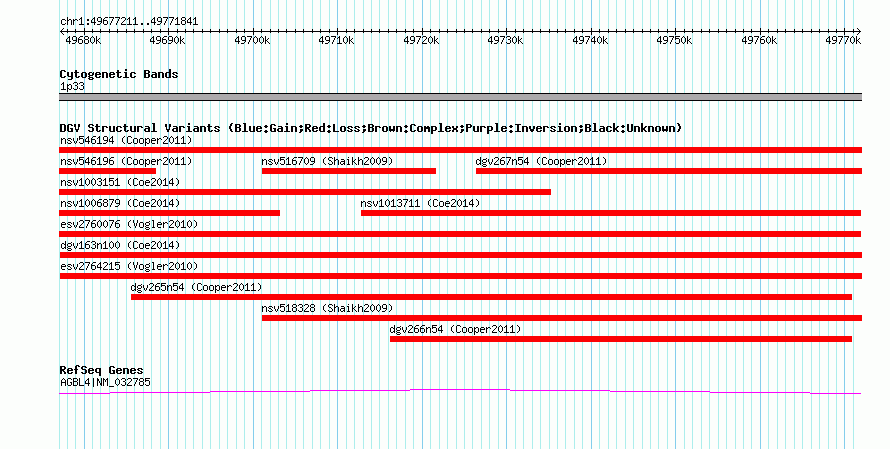Open the nsv1013711 (Coe2014) variant label
Image resolution: width=890 pixels, height=449 pixels.
click(x=420, y=203)
